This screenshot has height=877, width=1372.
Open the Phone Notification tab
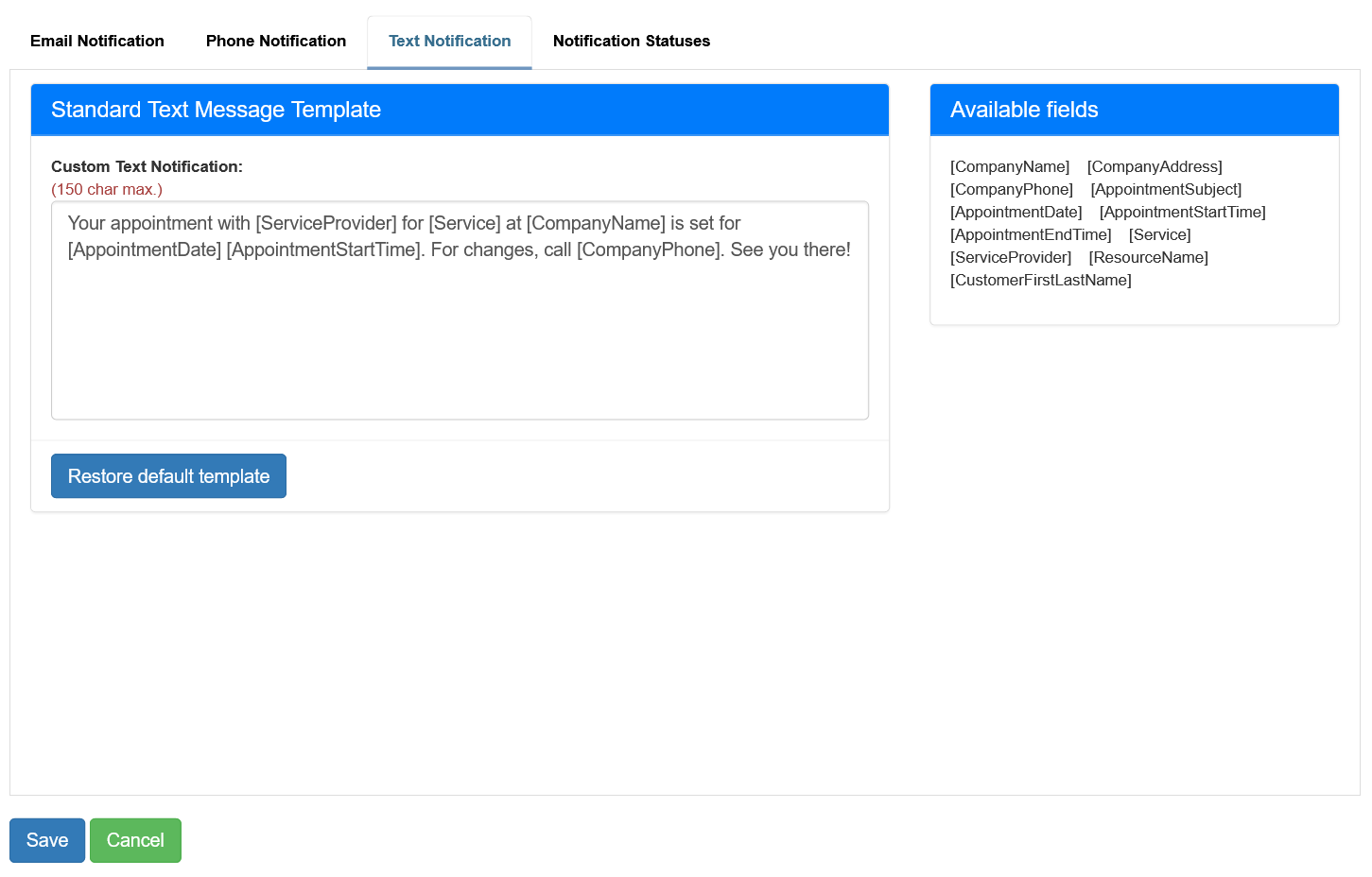click(x=275, y=41)
